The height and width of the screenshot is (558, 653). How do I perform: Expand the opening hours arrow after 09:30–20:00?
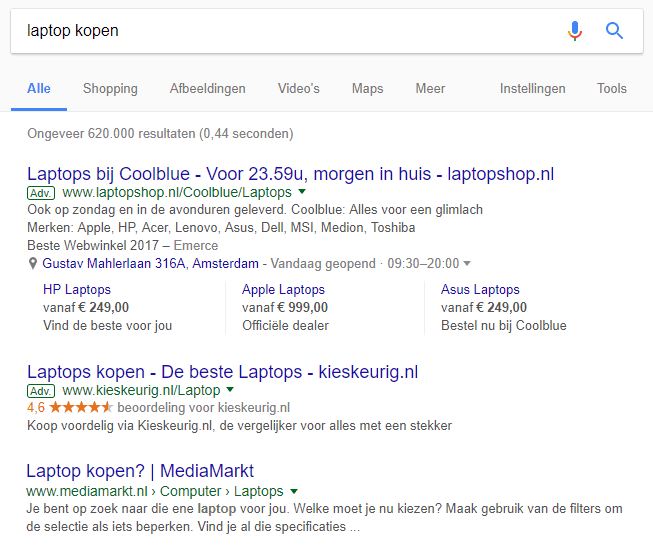[467, 263]
